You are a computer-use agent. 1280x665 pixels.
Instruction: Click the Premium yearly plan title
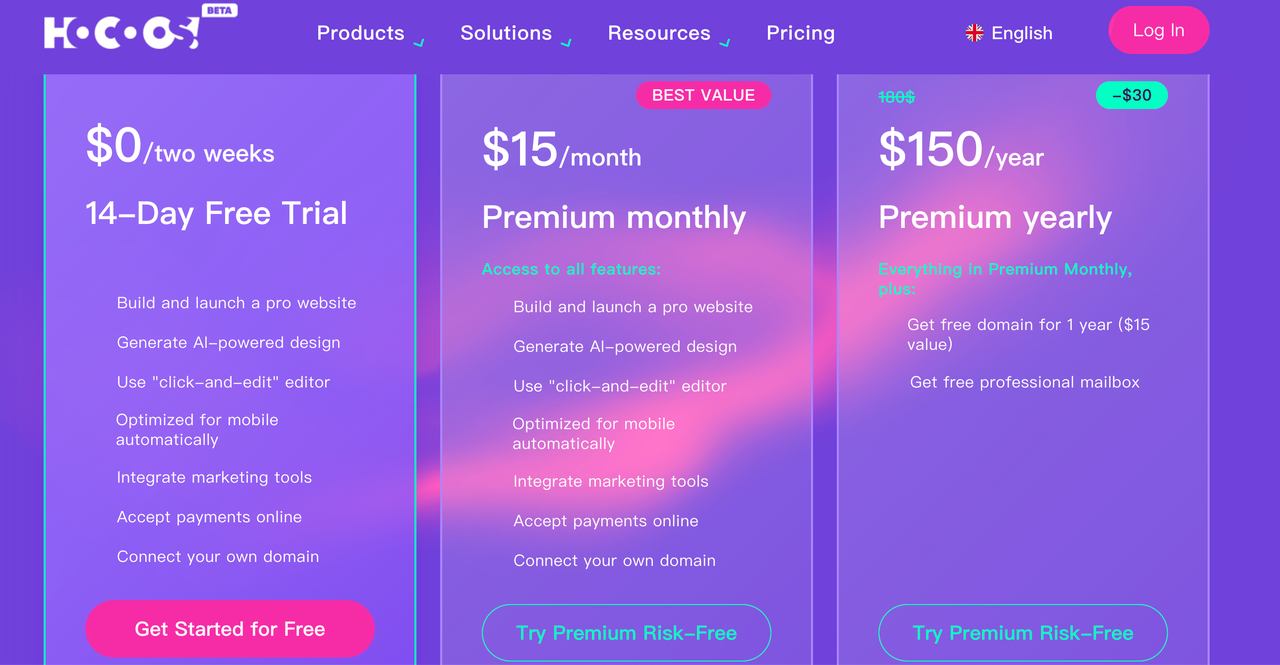tap(995, 217)
